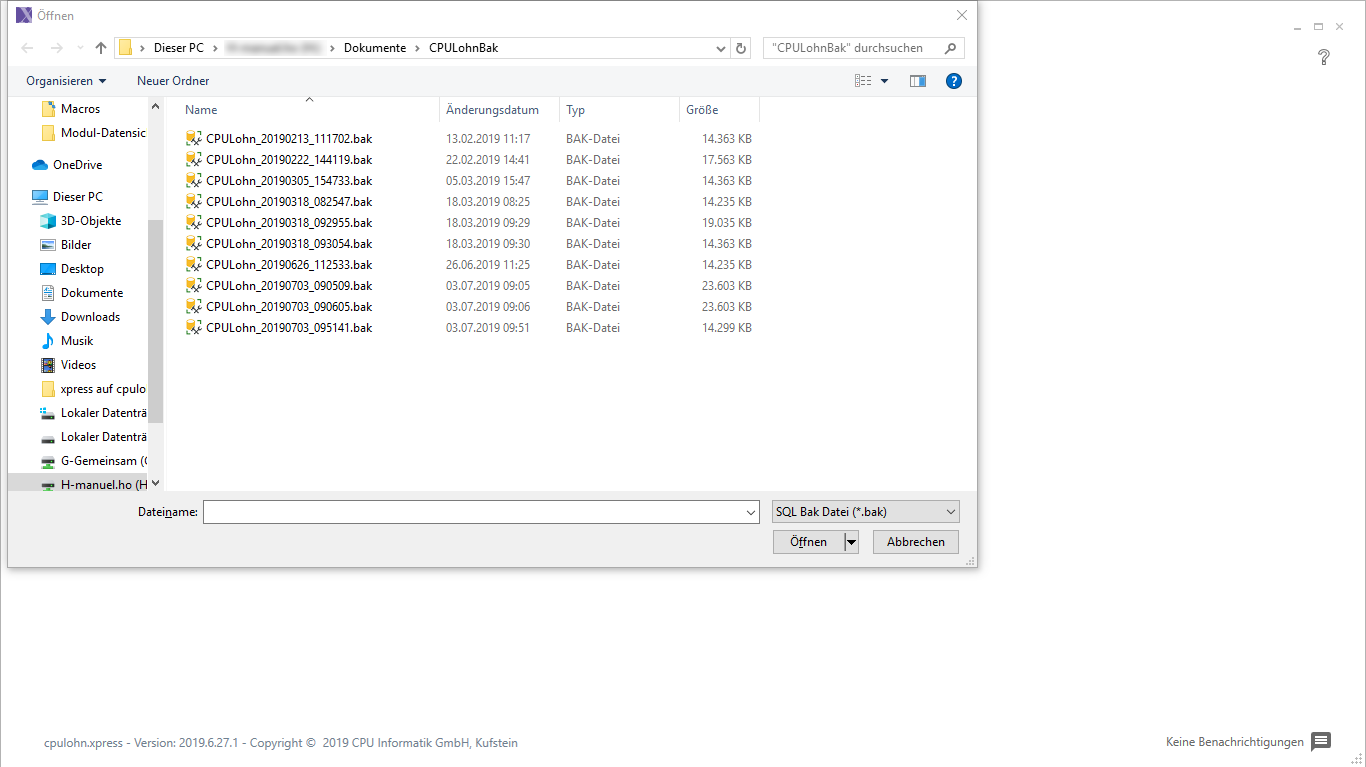Screen dimensions: 1366x767
Task: Click Keine Benachrichtigungen in cpulohn.xpress
Action: pos(1235,742)
